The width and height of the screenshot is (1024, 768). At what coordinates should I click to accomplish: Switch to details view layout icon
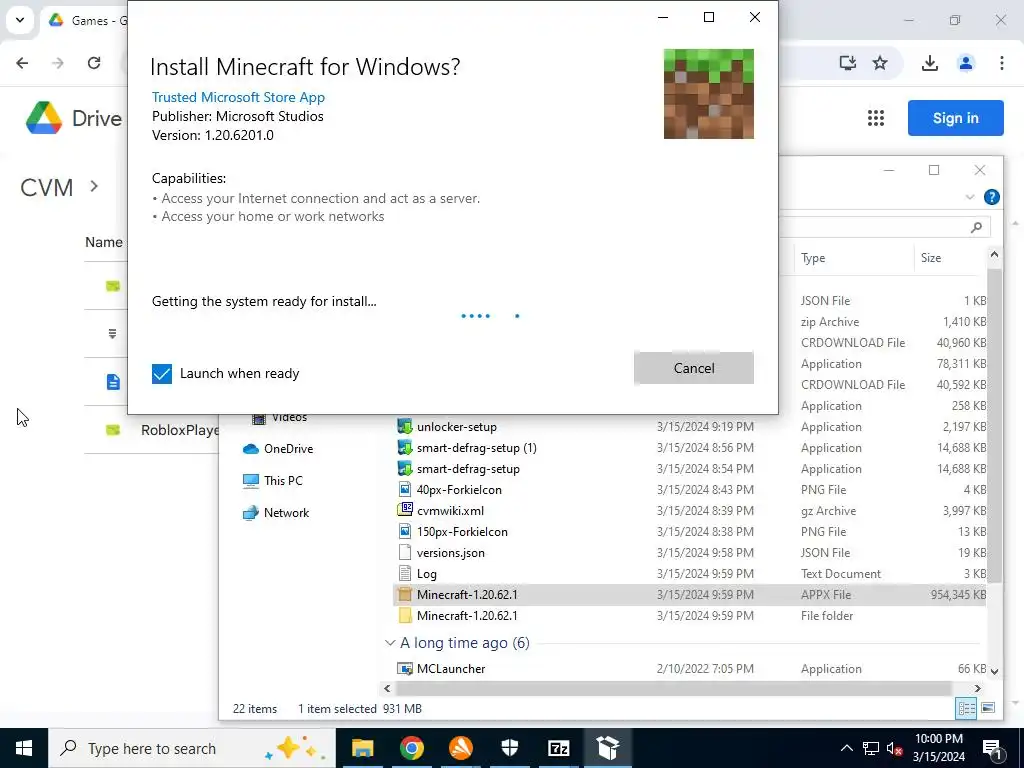click(x=966, y=709)
